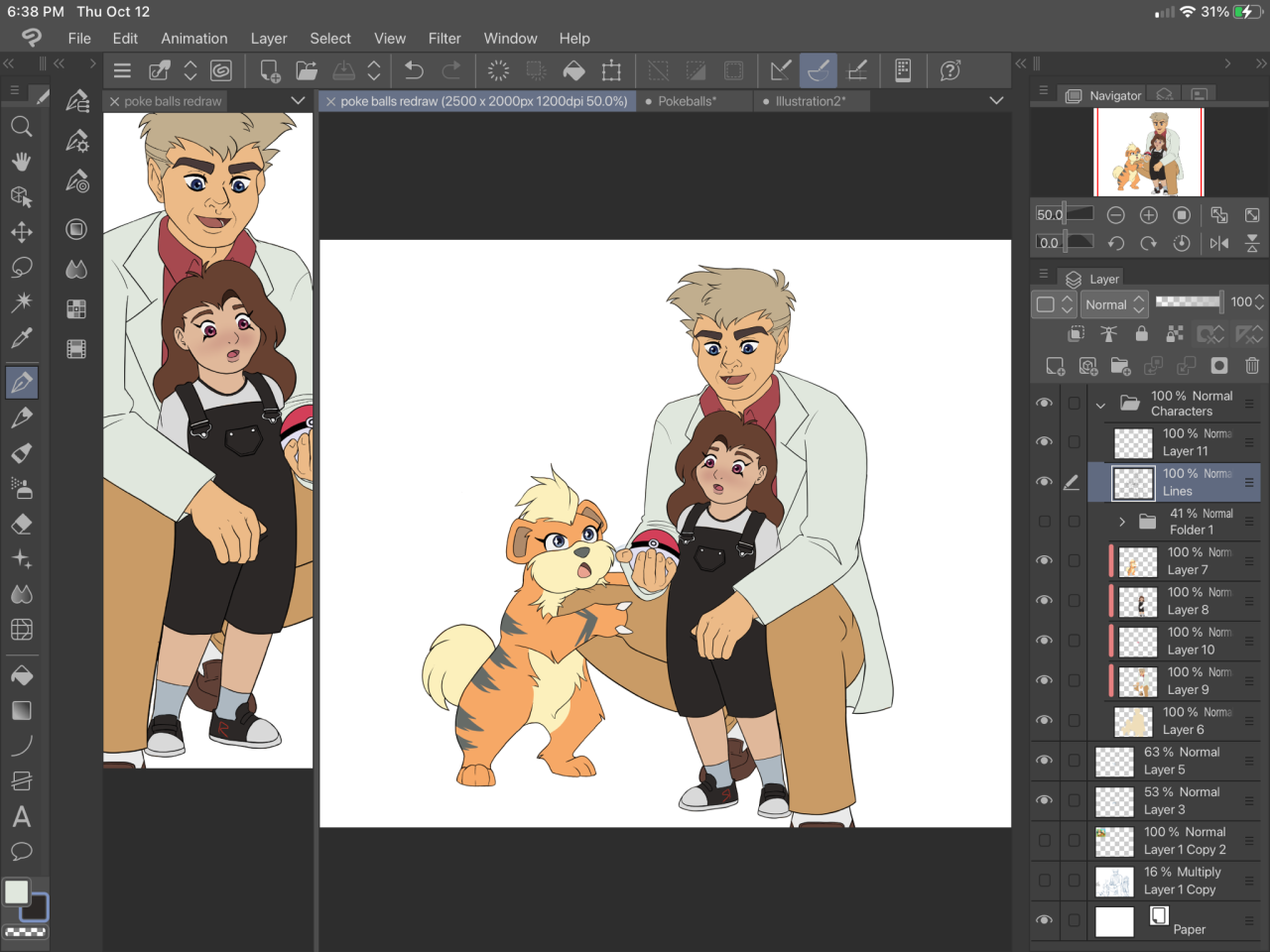Expand Folder 1 chevron

pos(1122,522)
